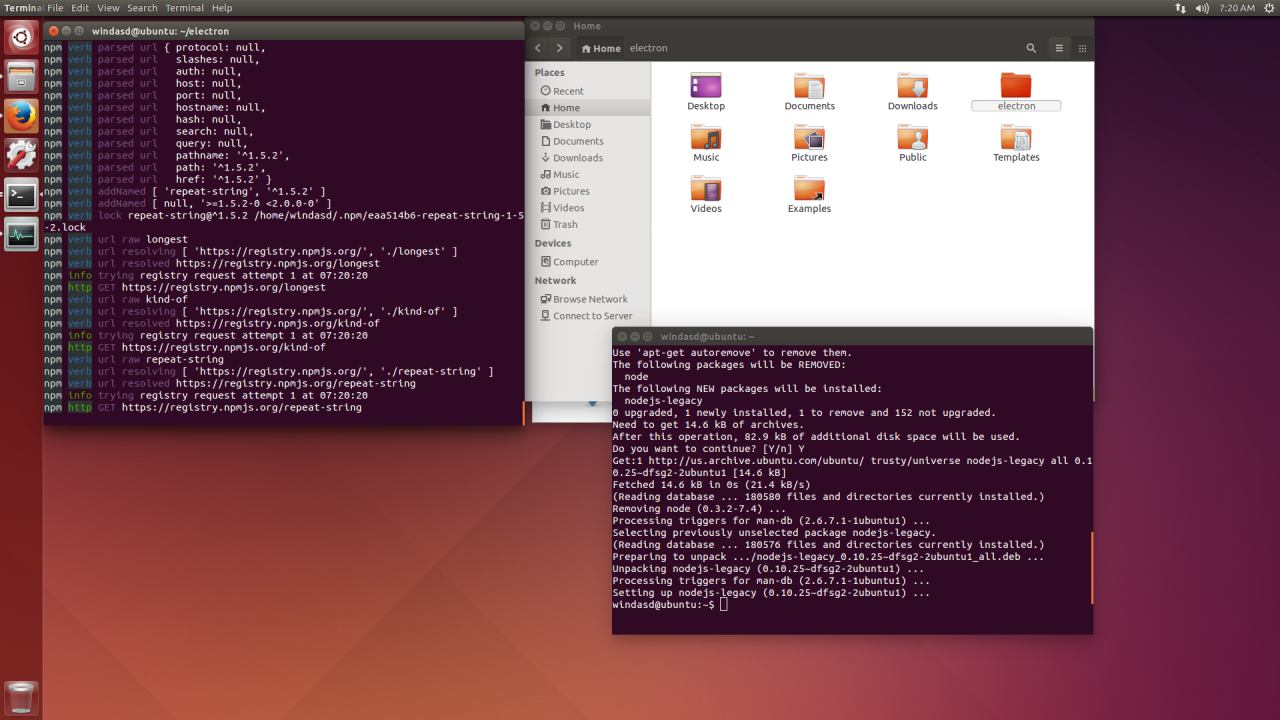Open the network indicator menu
The height and width of the screenshot is (720, 1280).
(x=1181, y=8)
